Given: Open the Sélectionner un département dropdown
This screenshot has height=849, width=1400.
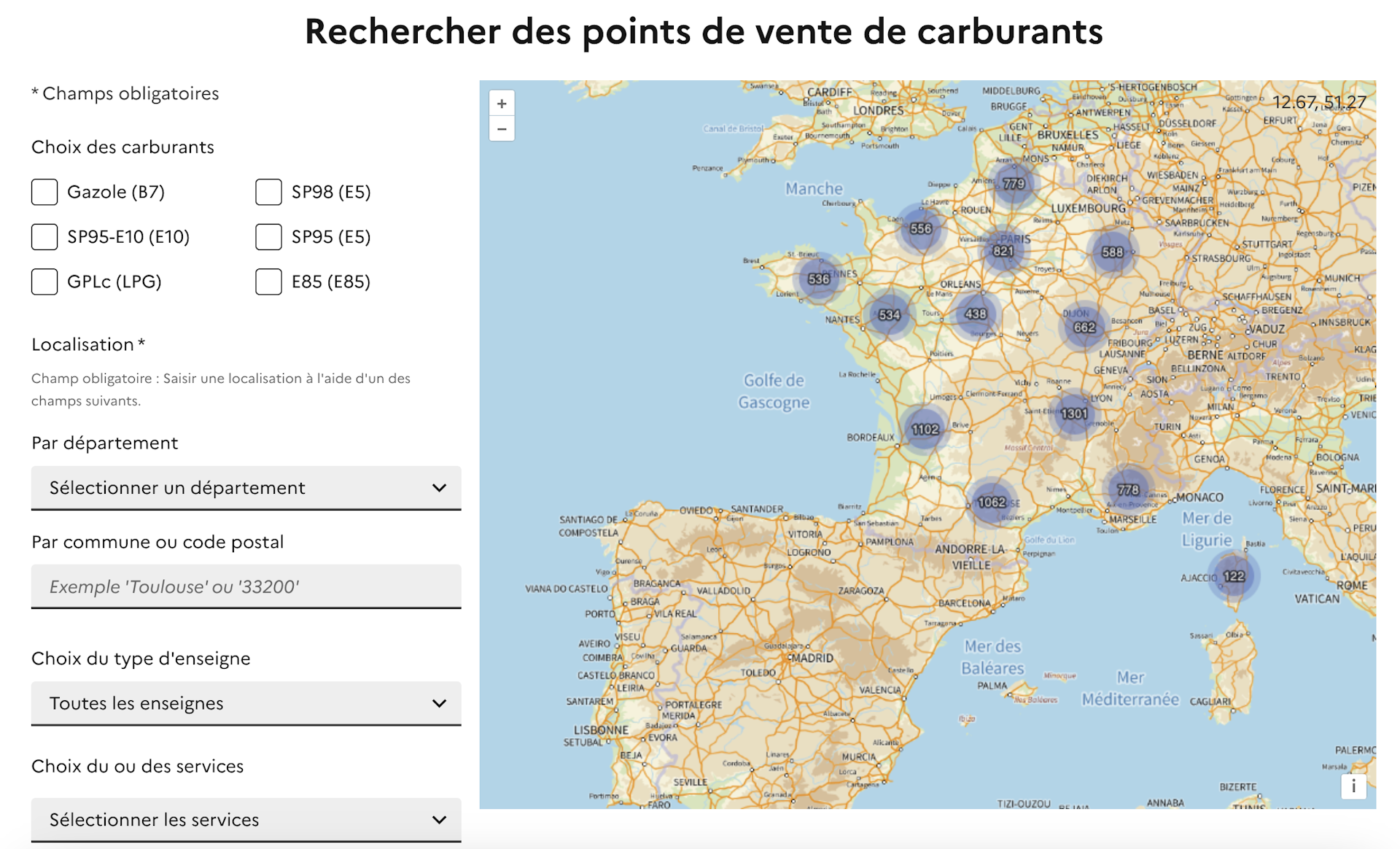Looking at the screenshot, I should 246,488.
